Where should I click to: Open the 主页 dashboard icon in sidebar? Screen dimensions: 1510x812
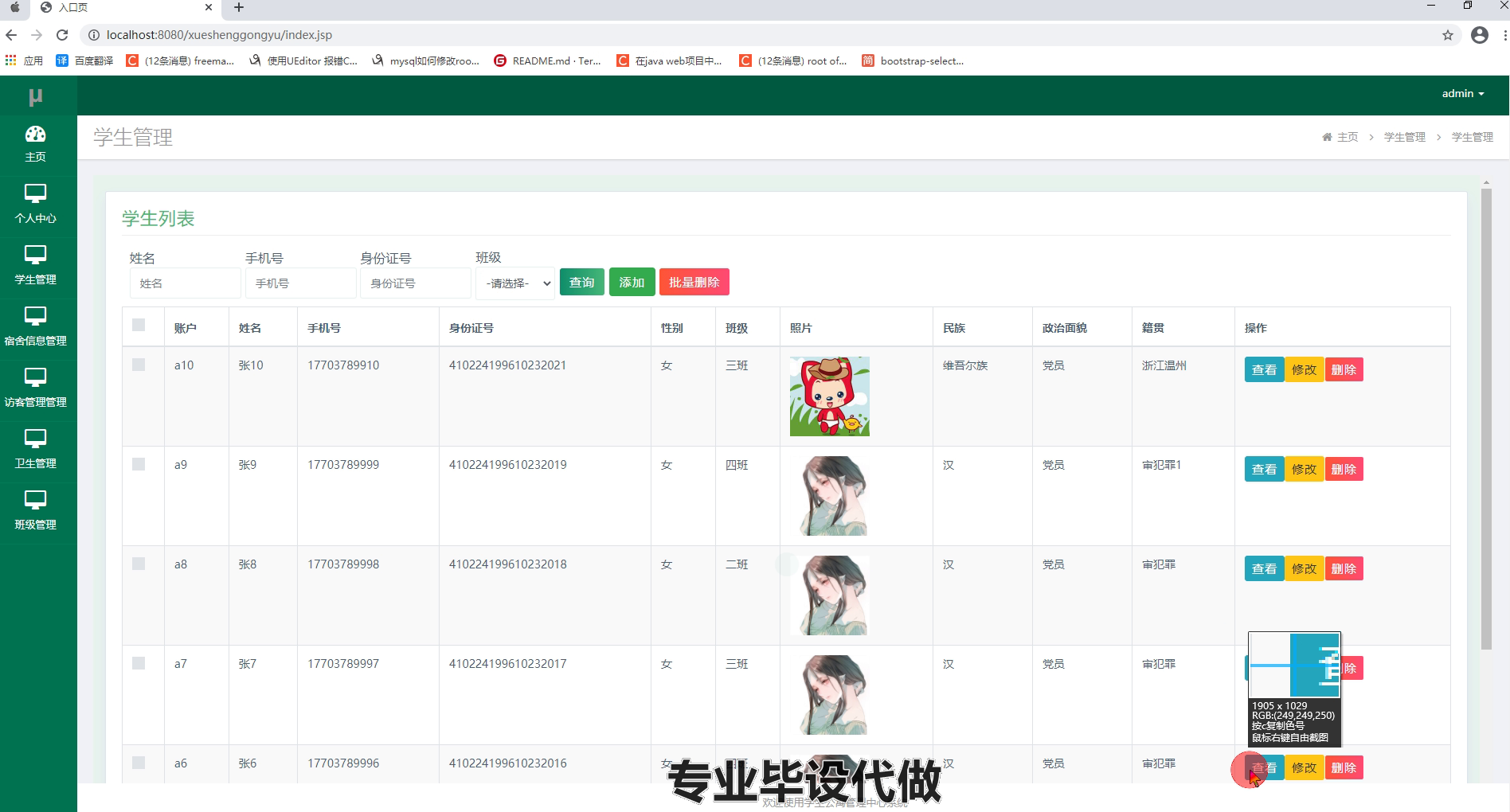pyautogui.click(x=35, y=134)
